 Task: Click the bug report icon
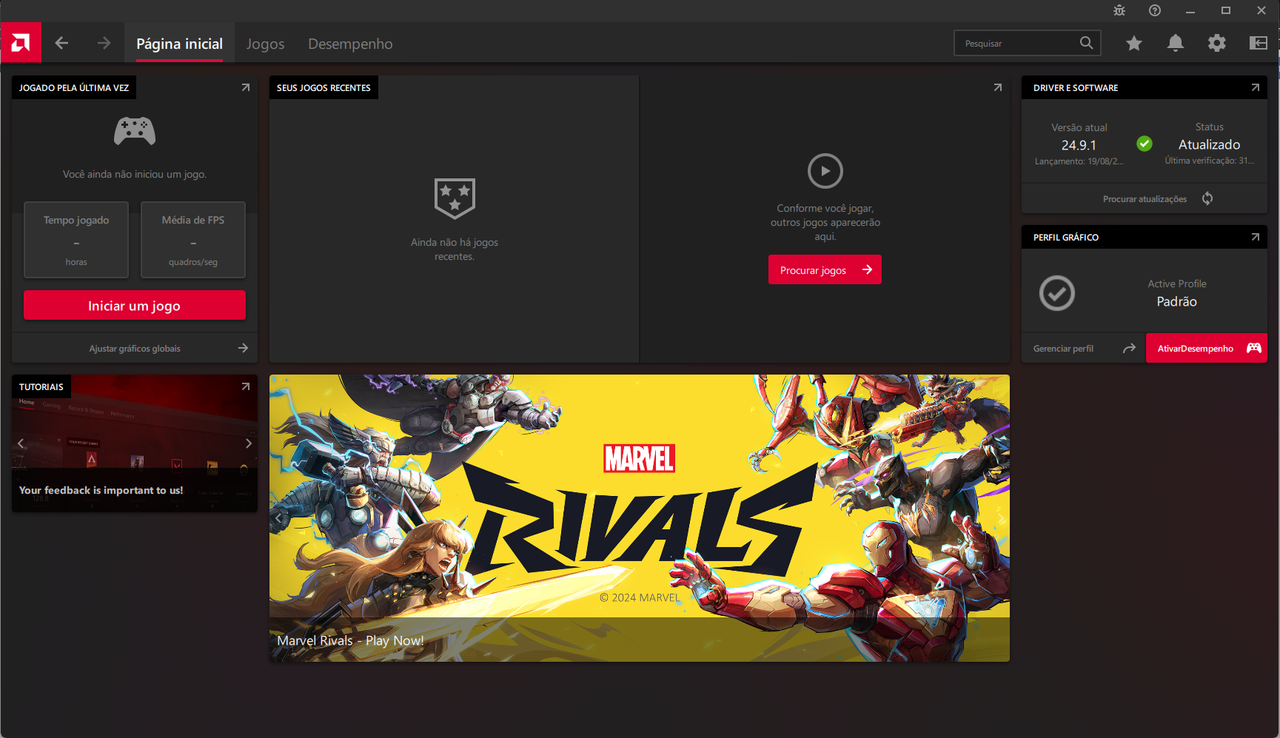pos(1119,10)
